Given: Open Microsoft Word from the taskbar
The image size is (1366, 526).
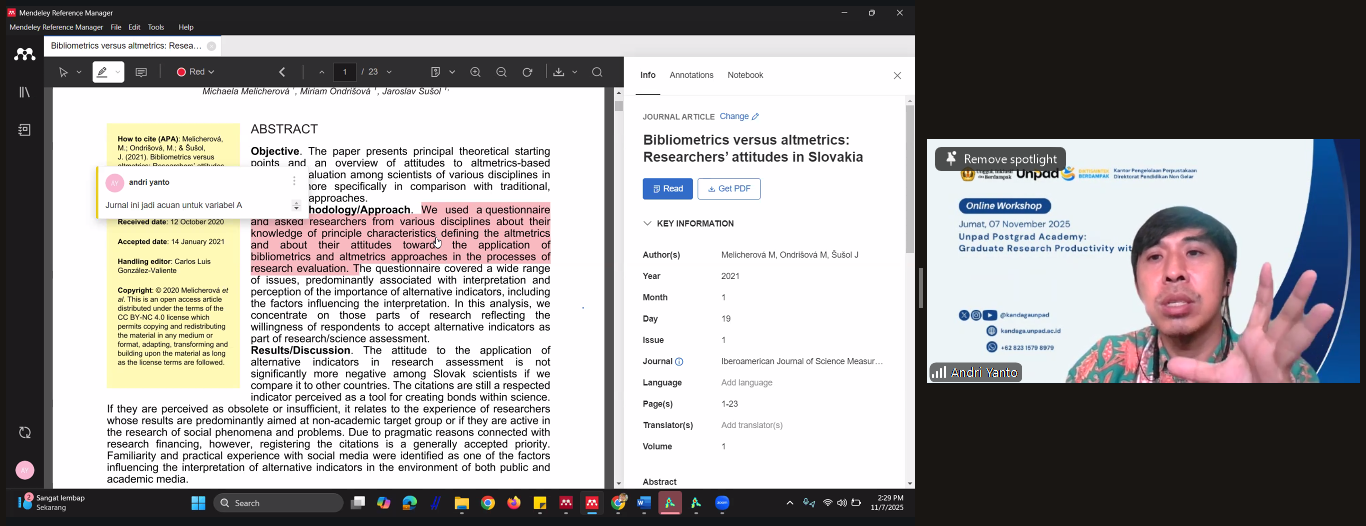Looking at the screenshot, I should pyautogui.click(x=644, y=503).
